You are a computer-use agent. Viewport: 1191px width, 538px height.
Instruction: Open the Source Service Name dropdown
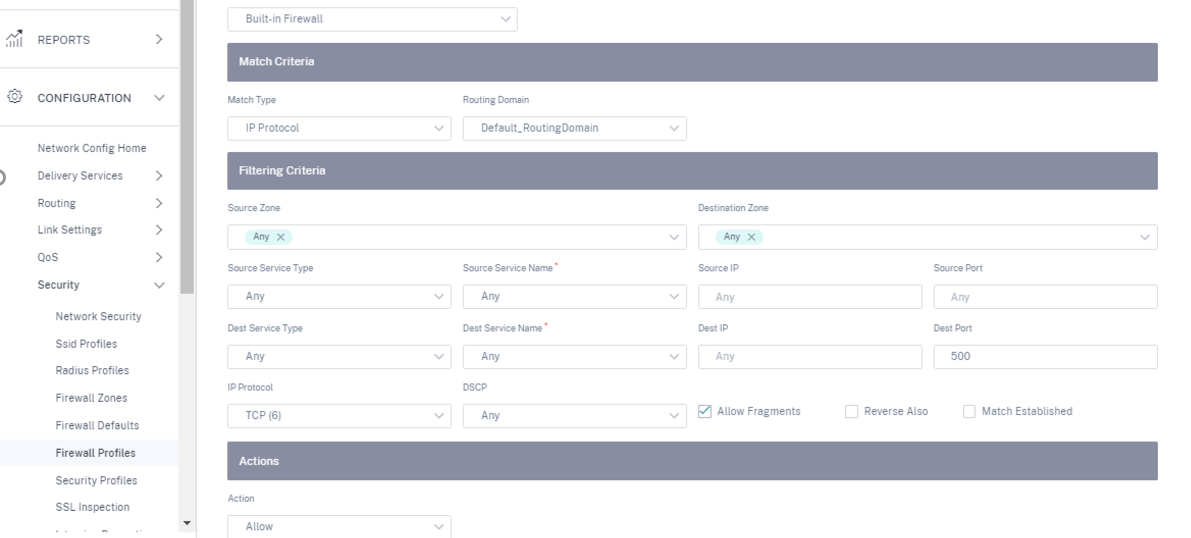(574, 296)
